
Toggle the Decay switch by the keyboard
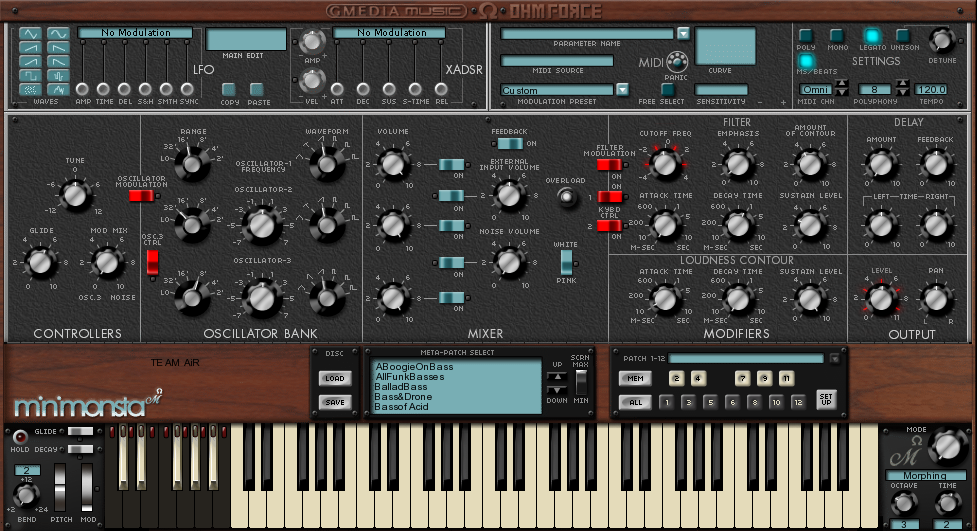pyautogui.click(x=80, y=449)
